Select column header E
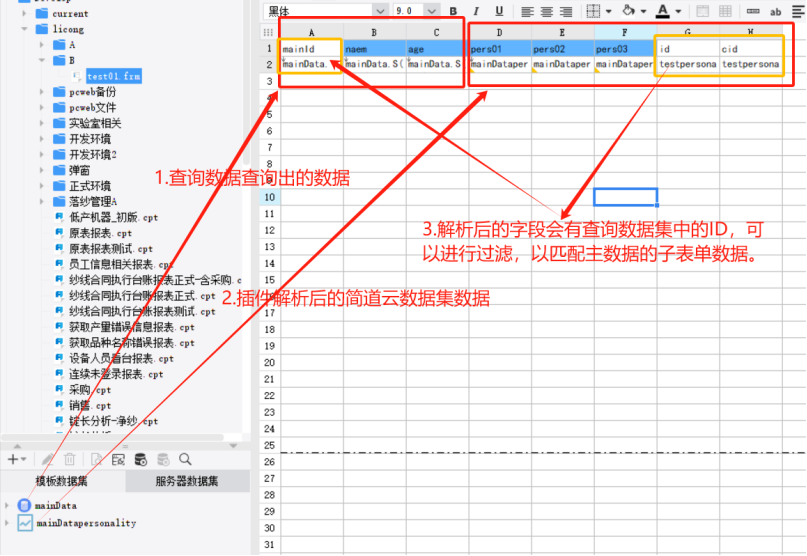 (x=562, y=32)
